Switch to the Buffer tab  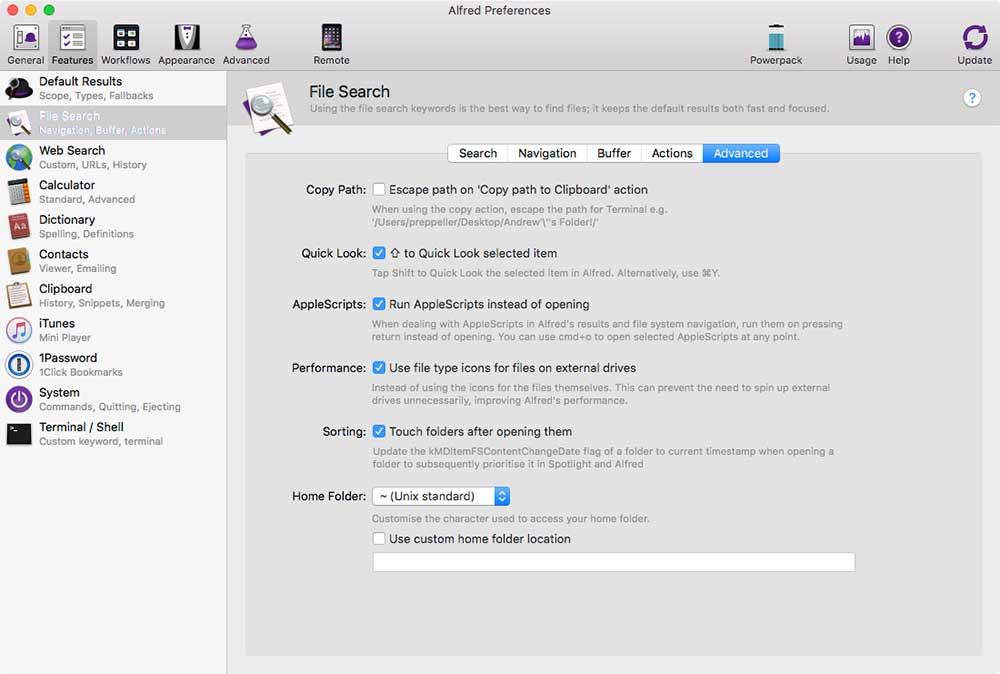613,153
